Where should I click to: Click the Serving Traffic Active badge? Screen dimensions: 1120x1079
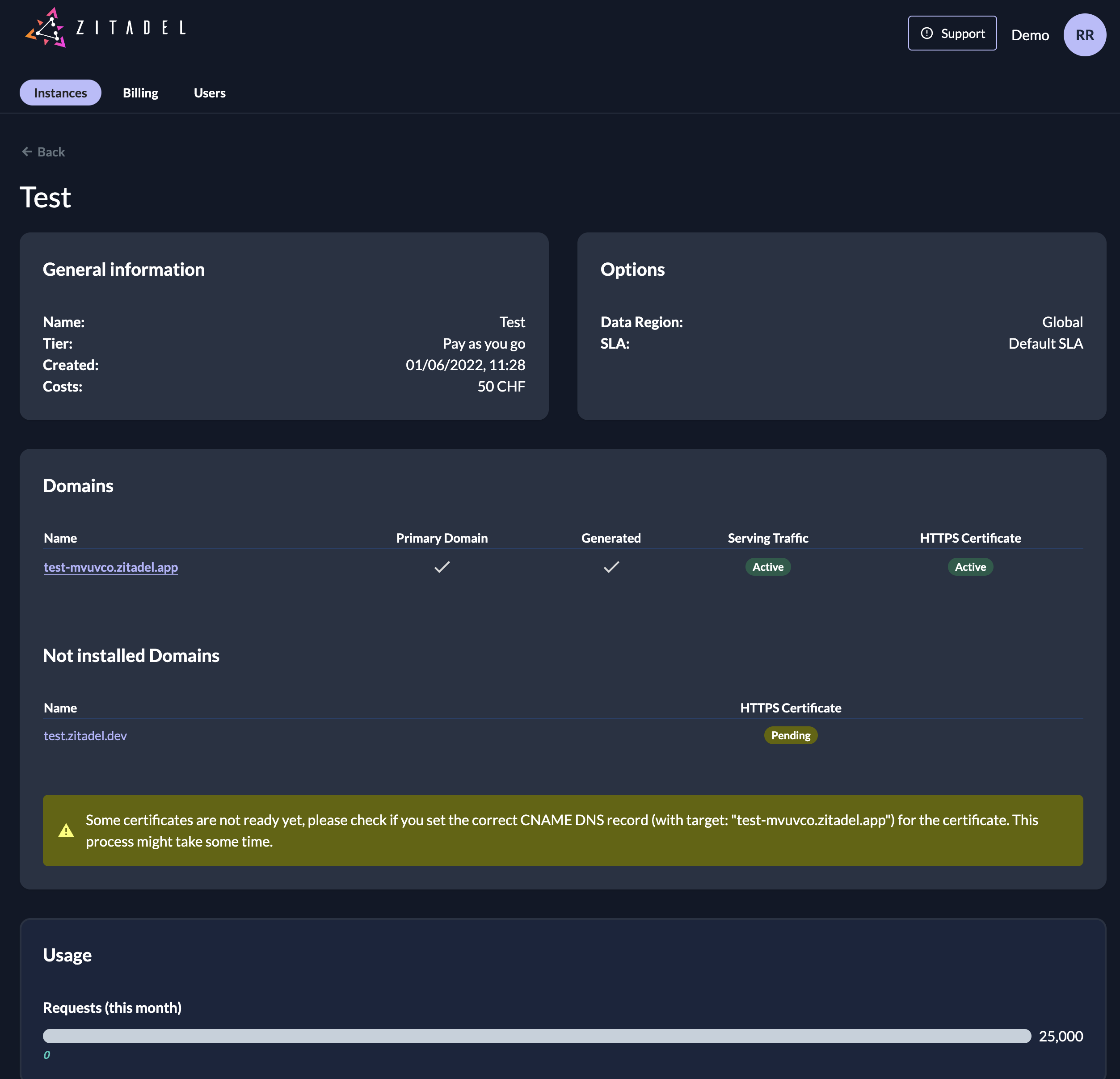(x=767, y=566)
